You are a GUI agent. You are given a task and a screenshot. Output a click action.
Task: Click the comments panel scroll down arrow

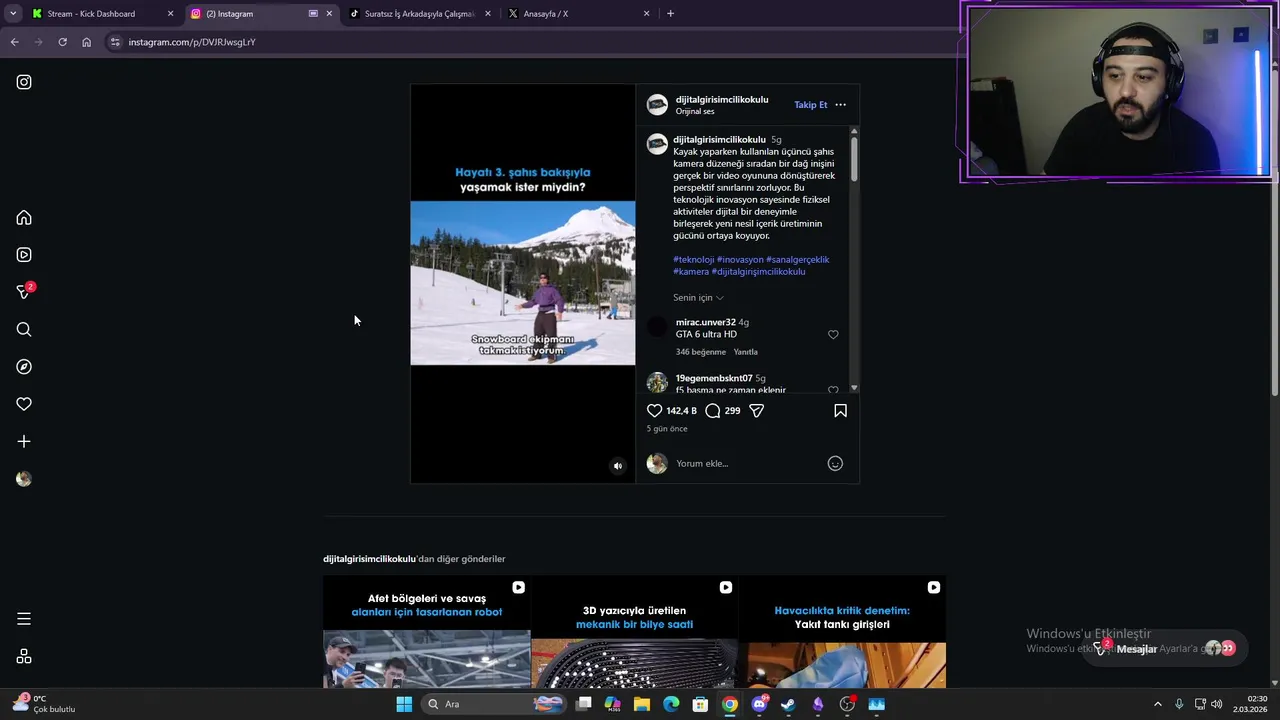point(854,388)
